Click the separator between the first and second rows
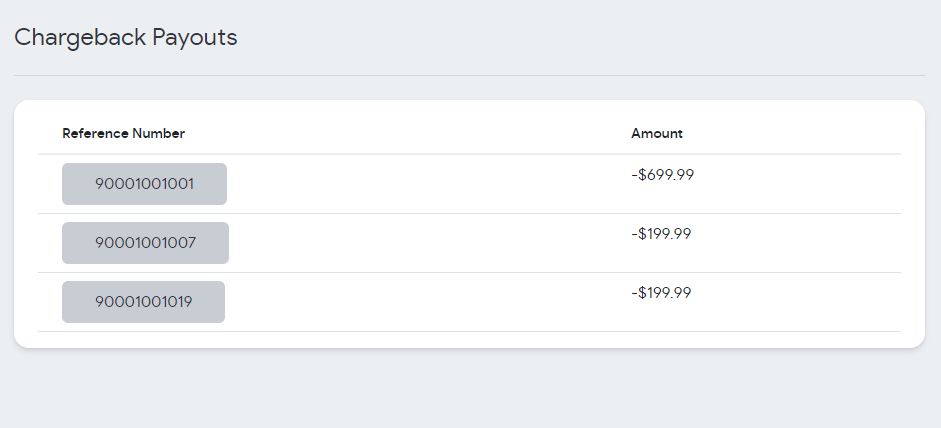This screenshot has height=428, width=941. pyautogui.click(x=469, y=213)
